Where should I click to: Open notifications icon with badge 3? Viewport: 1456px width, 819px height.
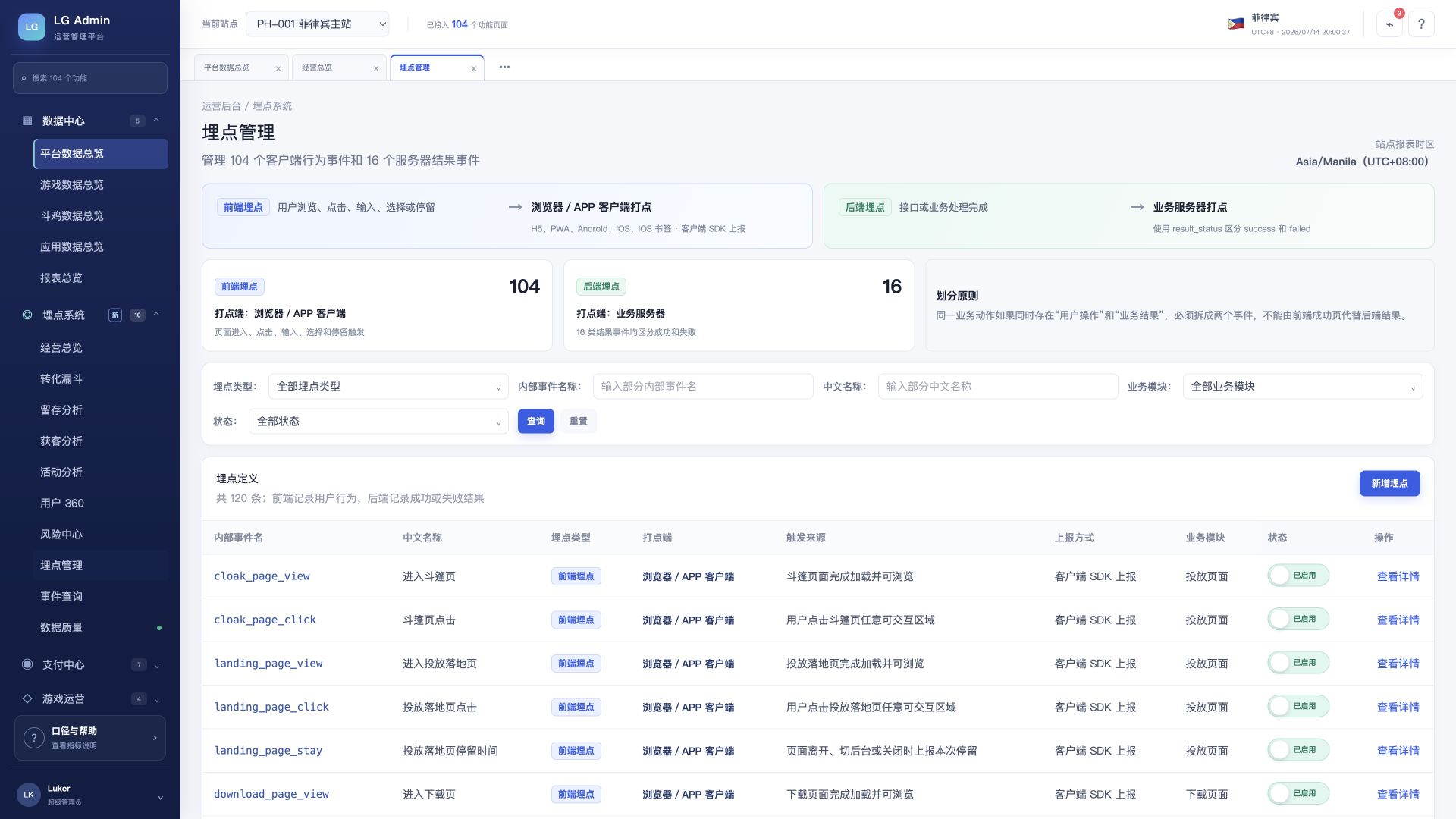[1389, 24]
